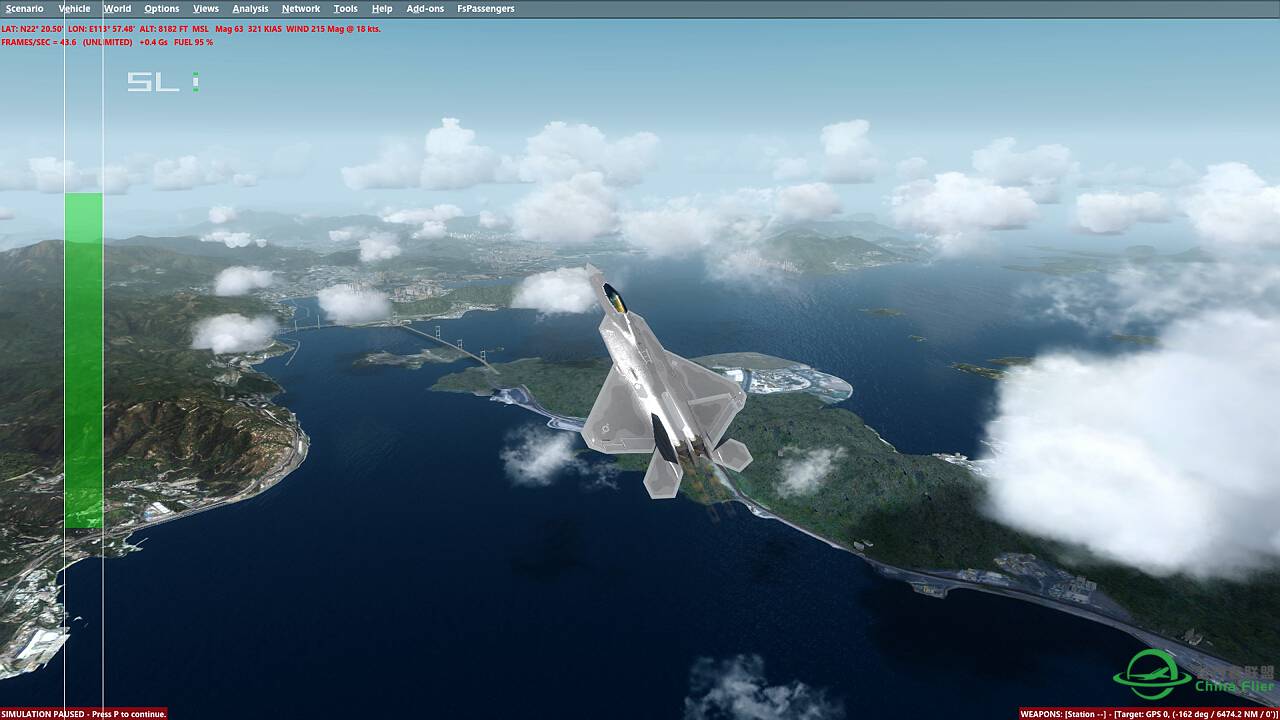Open the Scenario menu
The image size is (1280, 720).
(24, 9)
